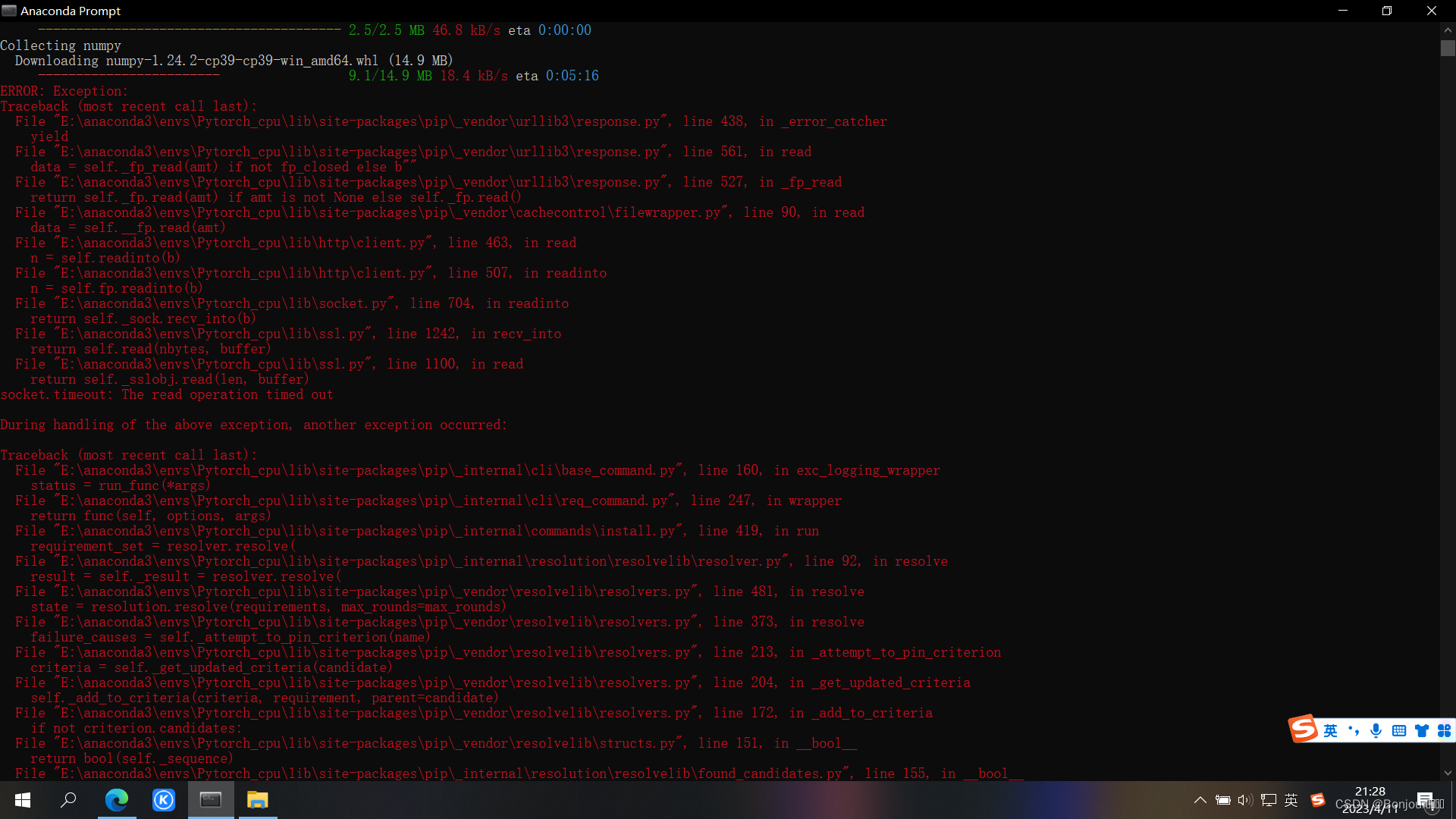Screen dimensions: 1456x819
Task: Open Sogou skin shop shirt icon
Action: [1422, 731]
